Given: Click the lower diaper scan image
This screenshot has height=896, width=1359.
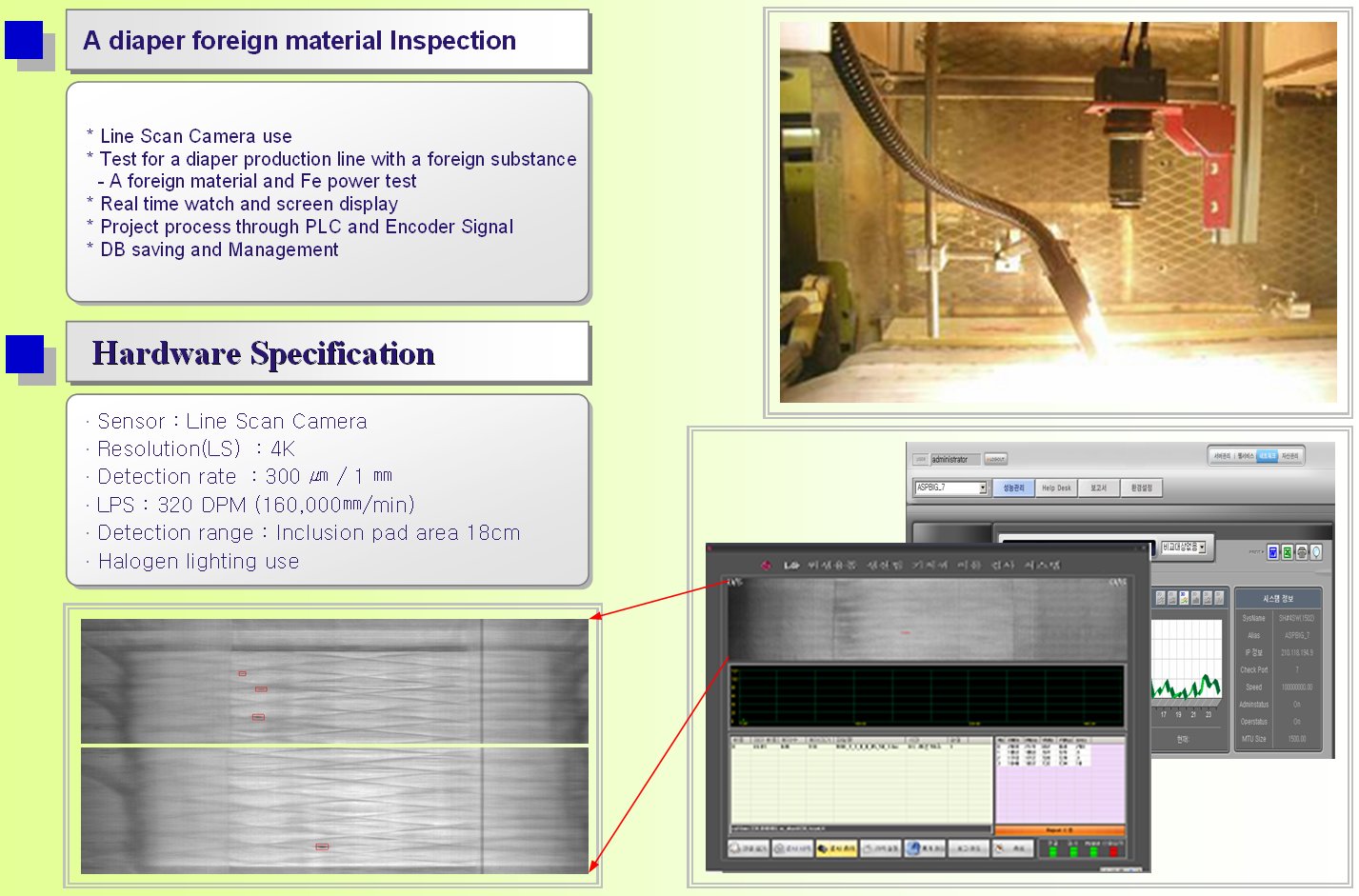Looking at the screenshot, I should click(x=334, y=810).
